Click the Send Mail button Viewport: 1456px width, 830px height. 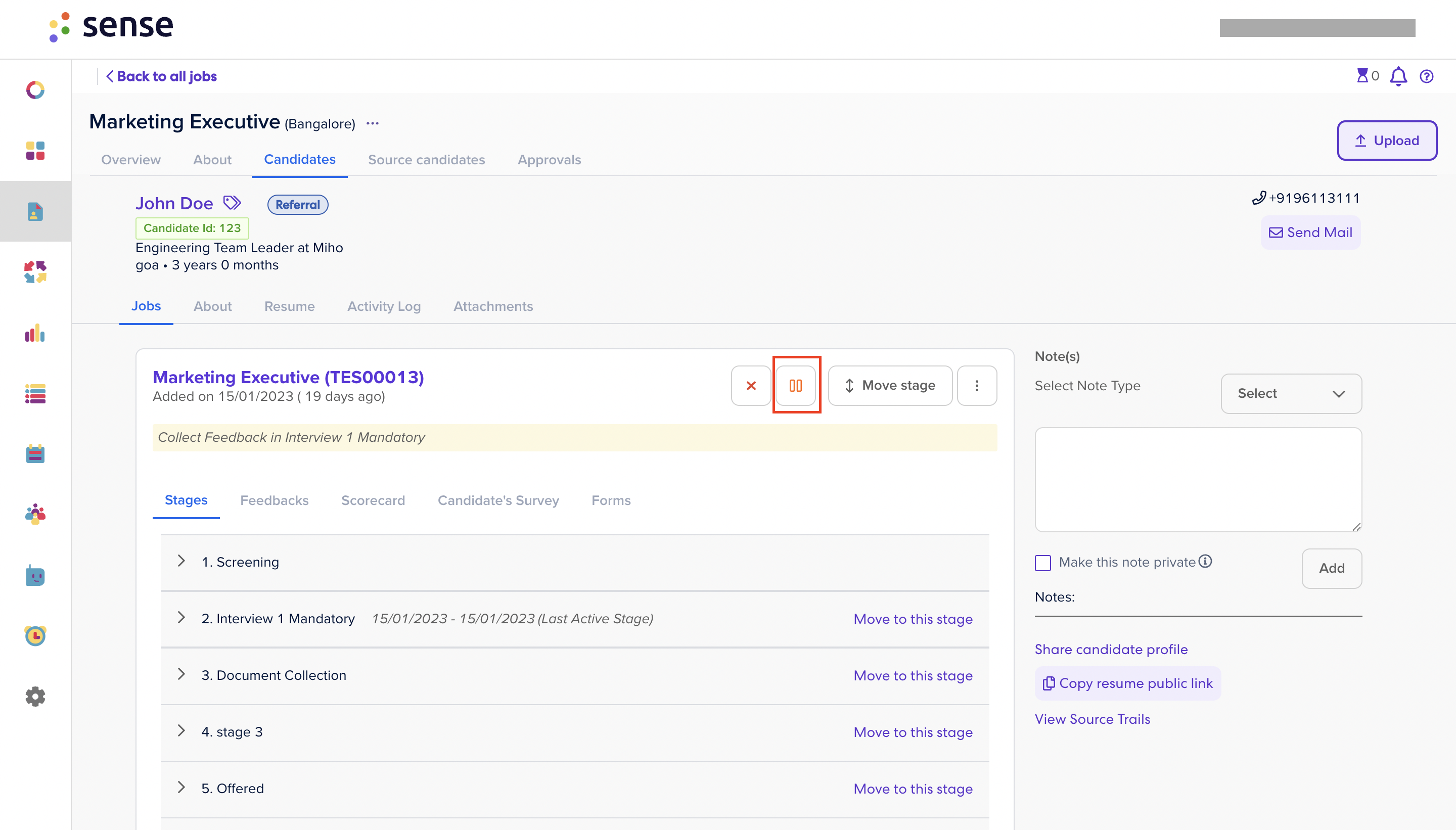coord(1310,233)
